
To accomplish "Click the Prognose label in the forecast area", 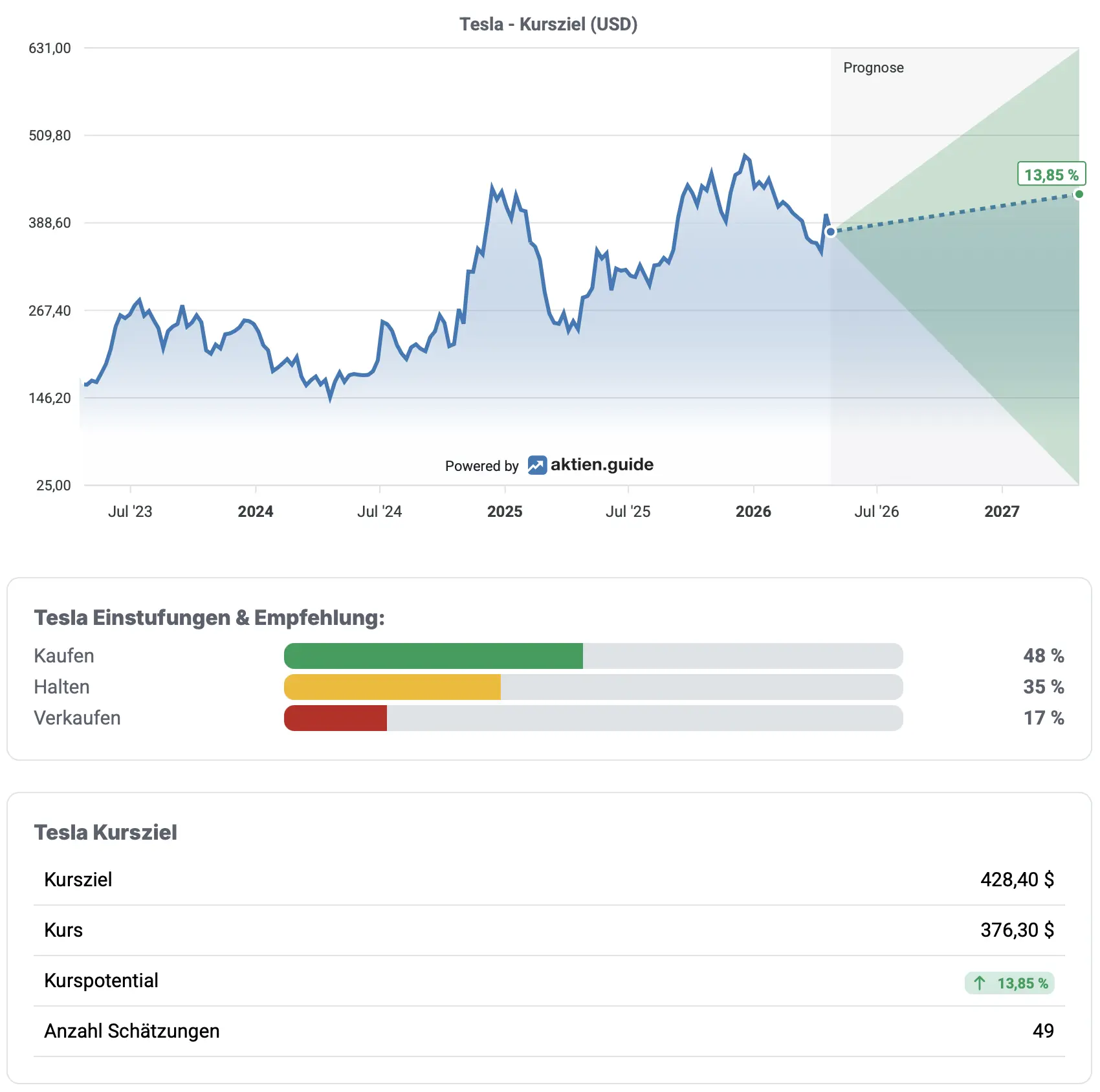I will tap(873, 68).
